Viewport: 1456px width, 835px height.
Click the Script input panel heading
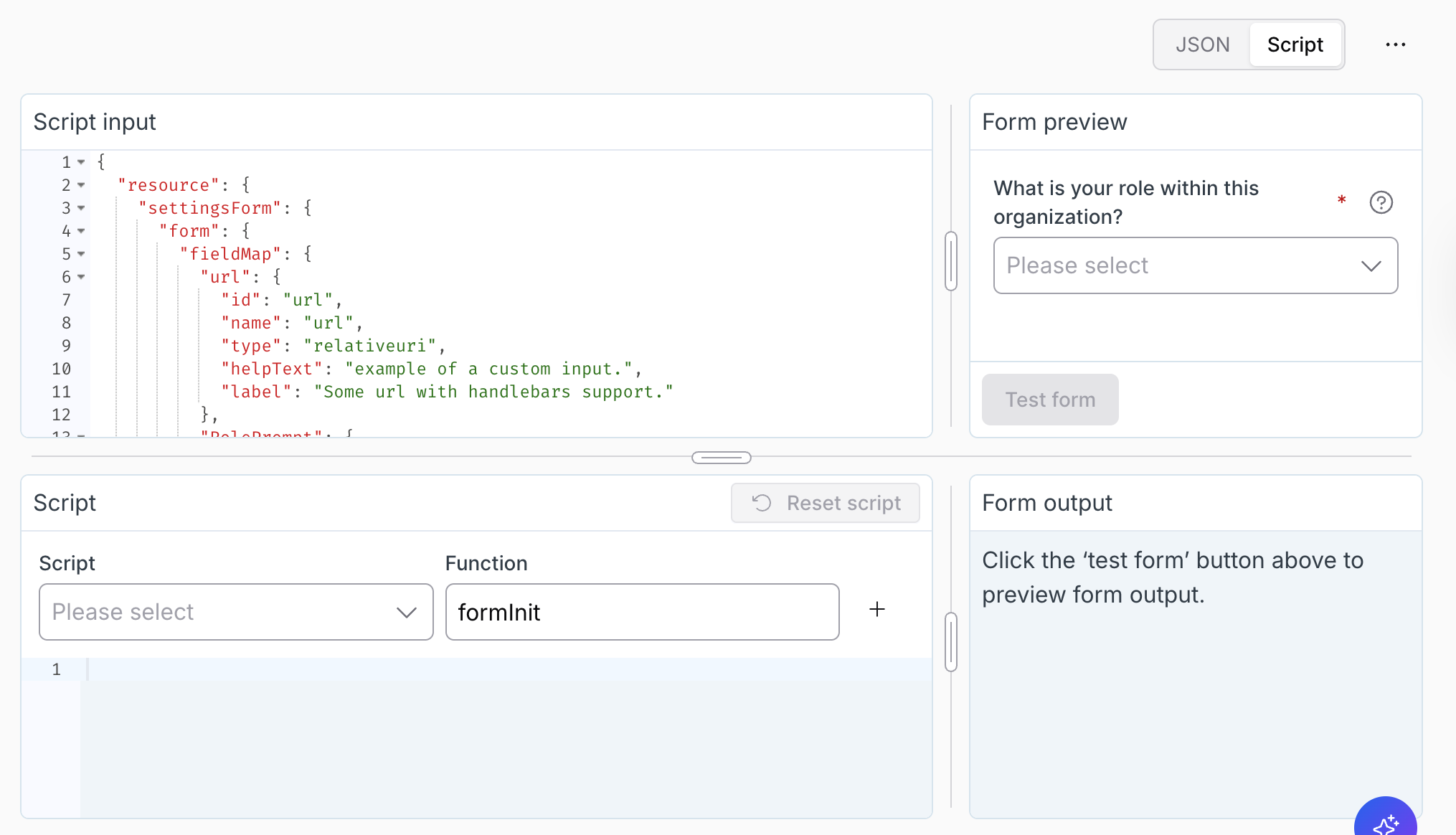[95, 122]
